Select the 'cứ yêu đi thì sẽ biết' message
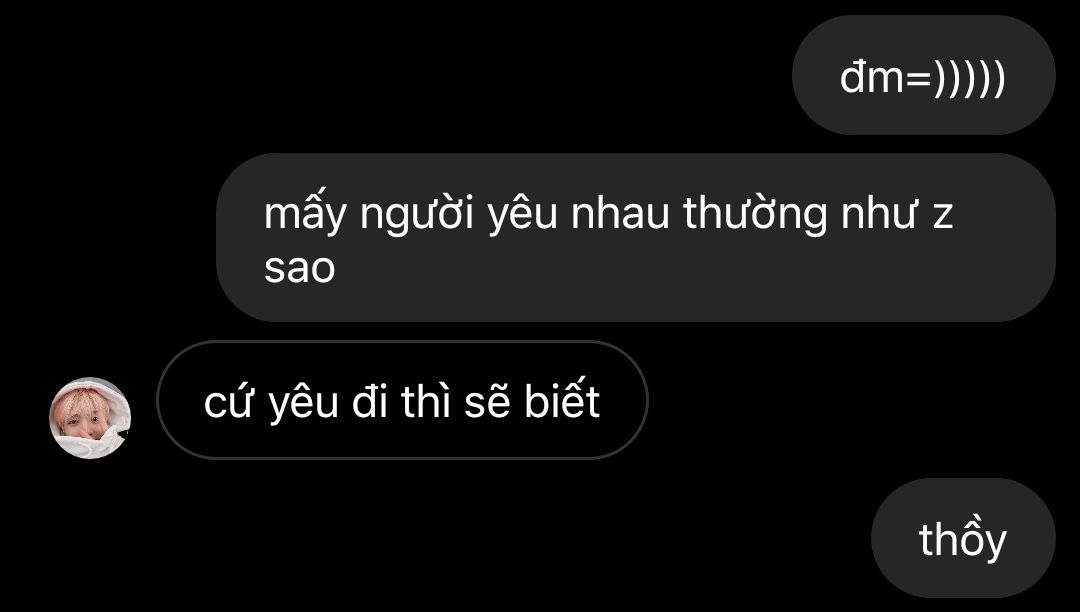Screen dimensions: 1080x612 (402, 400)
